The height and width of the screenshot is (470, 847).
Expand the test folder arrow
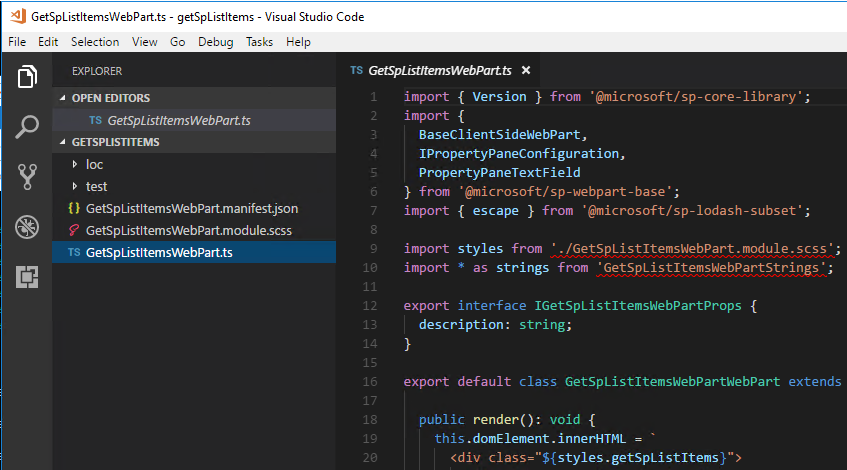point(75,186)
